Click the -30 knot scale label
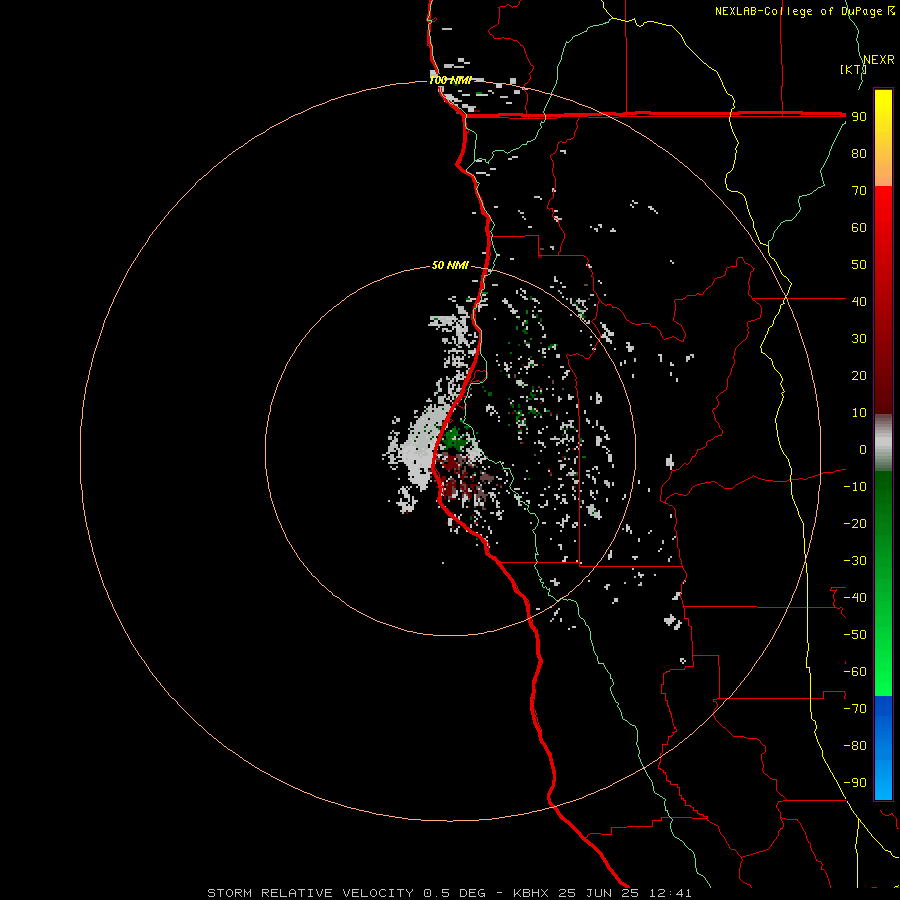This screenshot has height=900, width=900. pyautogui.click(x=855, y=561)
